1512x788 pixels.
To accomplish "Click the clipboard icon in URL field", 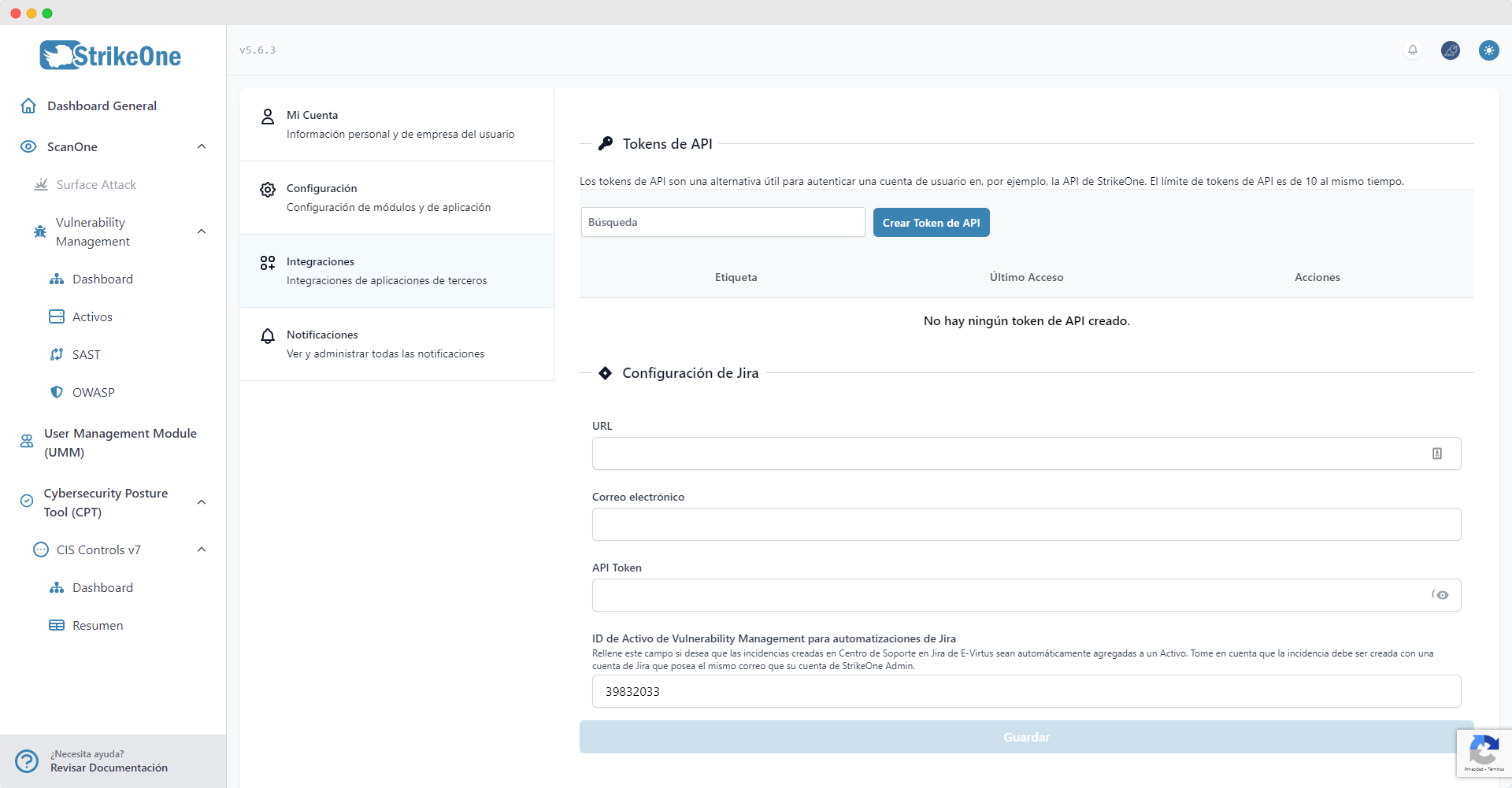I will coord(1437,453).
